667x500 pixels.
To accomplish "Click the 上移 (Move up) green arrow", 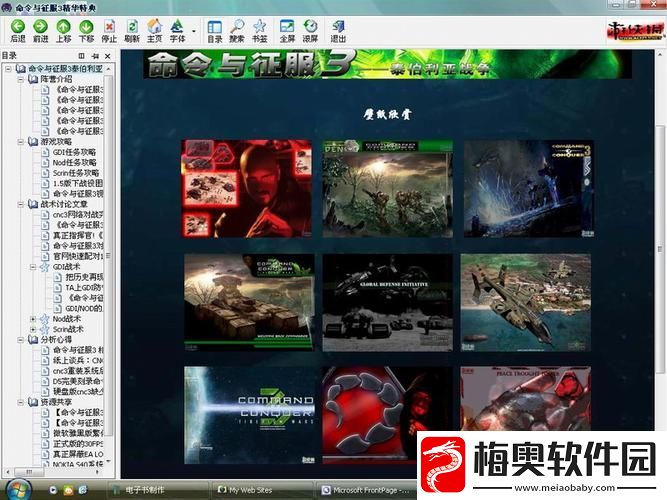I will coord(63,27).
